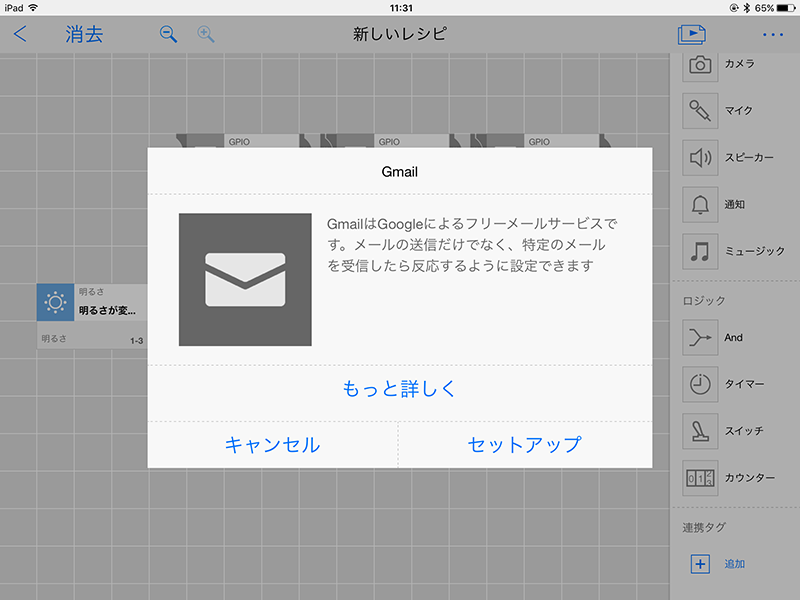Zoom out the recipe canvas

point(169,34)
